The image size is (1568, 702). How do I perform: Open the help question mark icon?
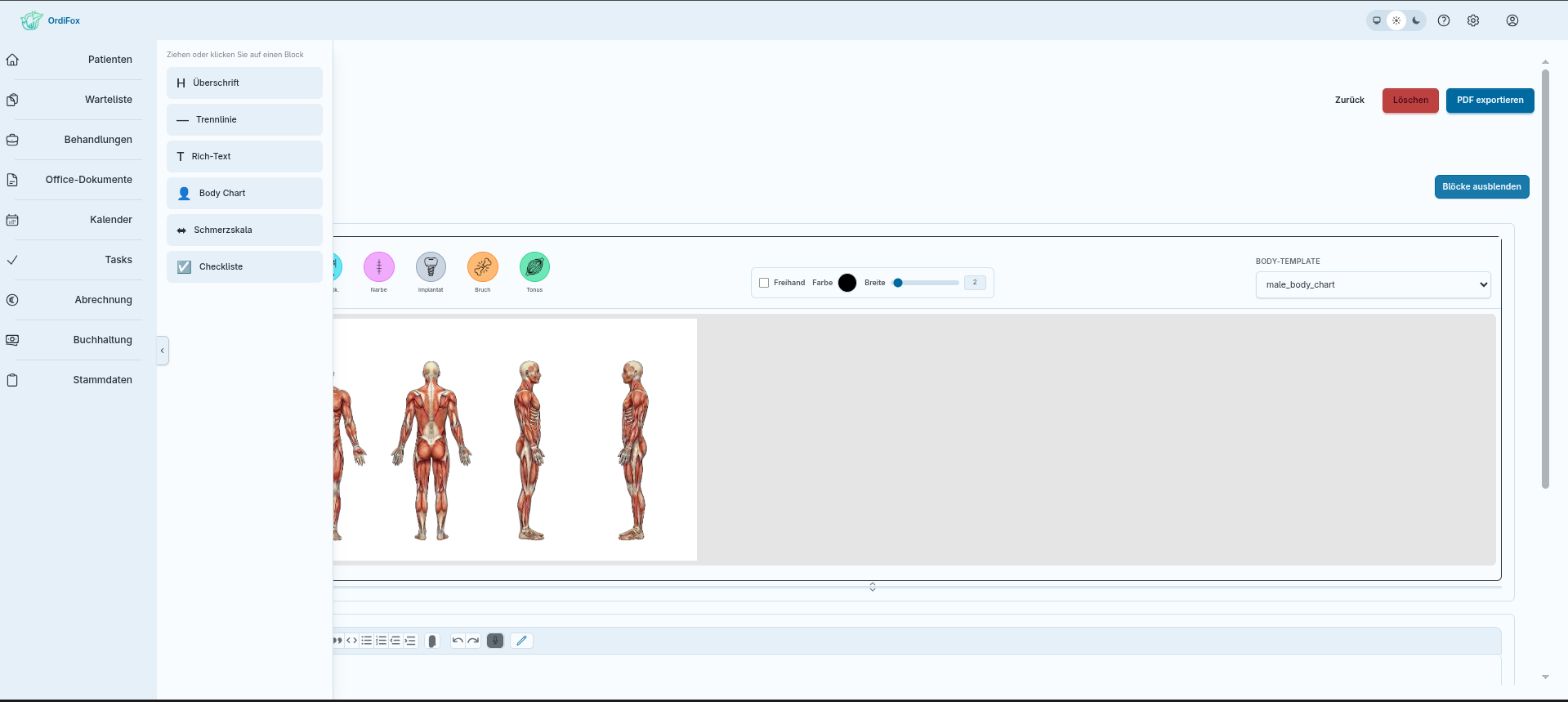tap(1444, 20)
